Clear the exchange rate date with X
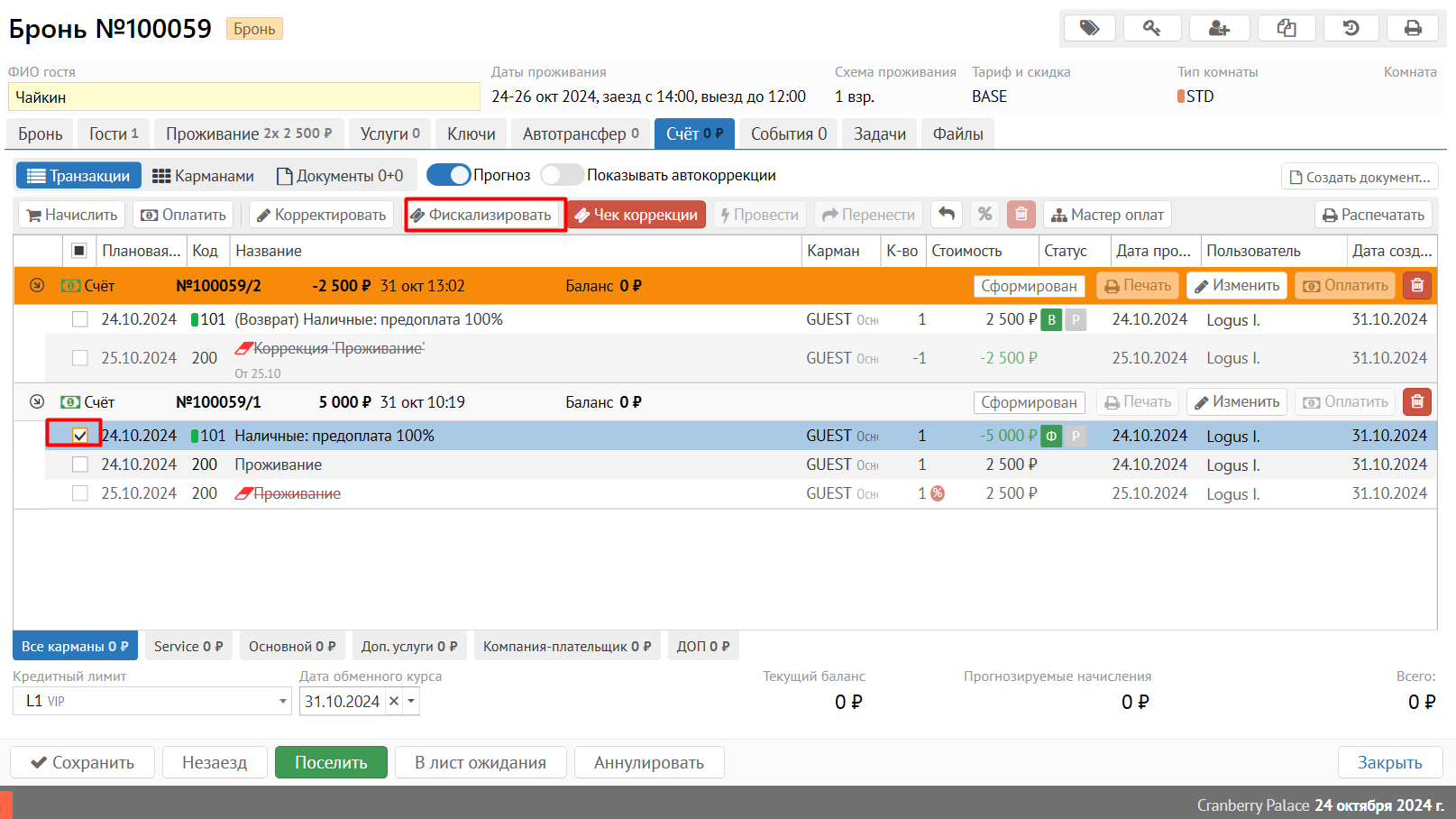This screenshot has width=1456, height=819. tap(394, 701)
